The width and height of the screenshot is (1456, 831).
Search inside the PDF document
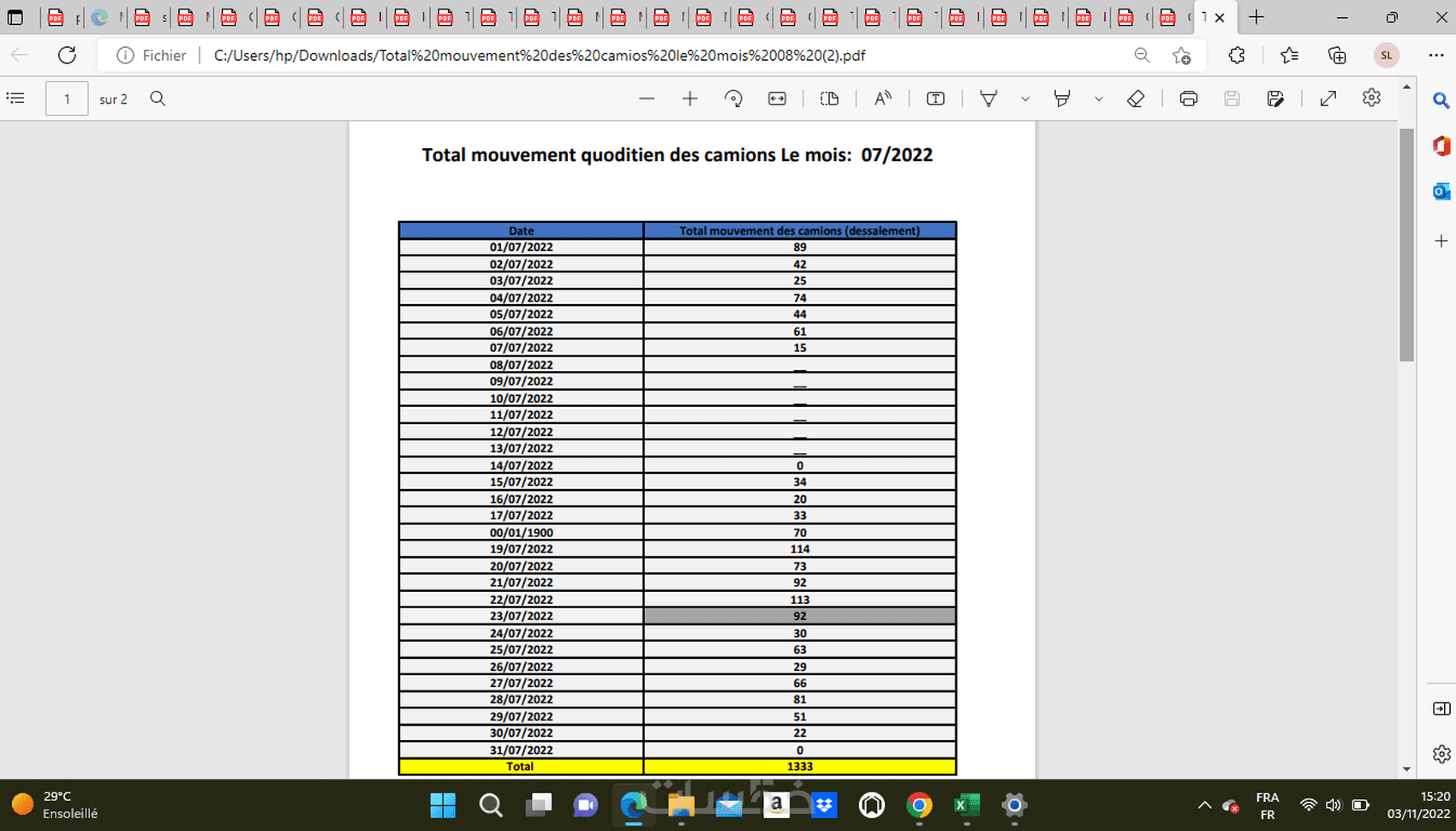158,99
